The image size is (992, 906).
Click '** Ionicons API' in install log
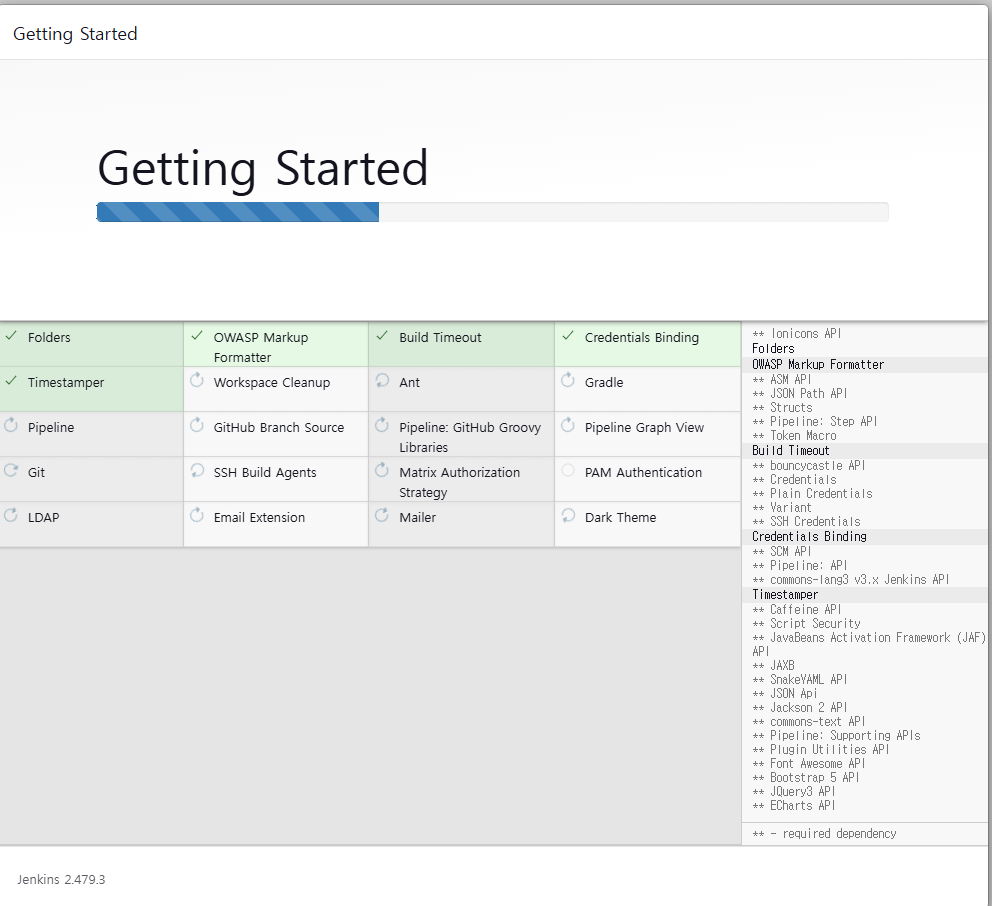[x=797, y=333]
